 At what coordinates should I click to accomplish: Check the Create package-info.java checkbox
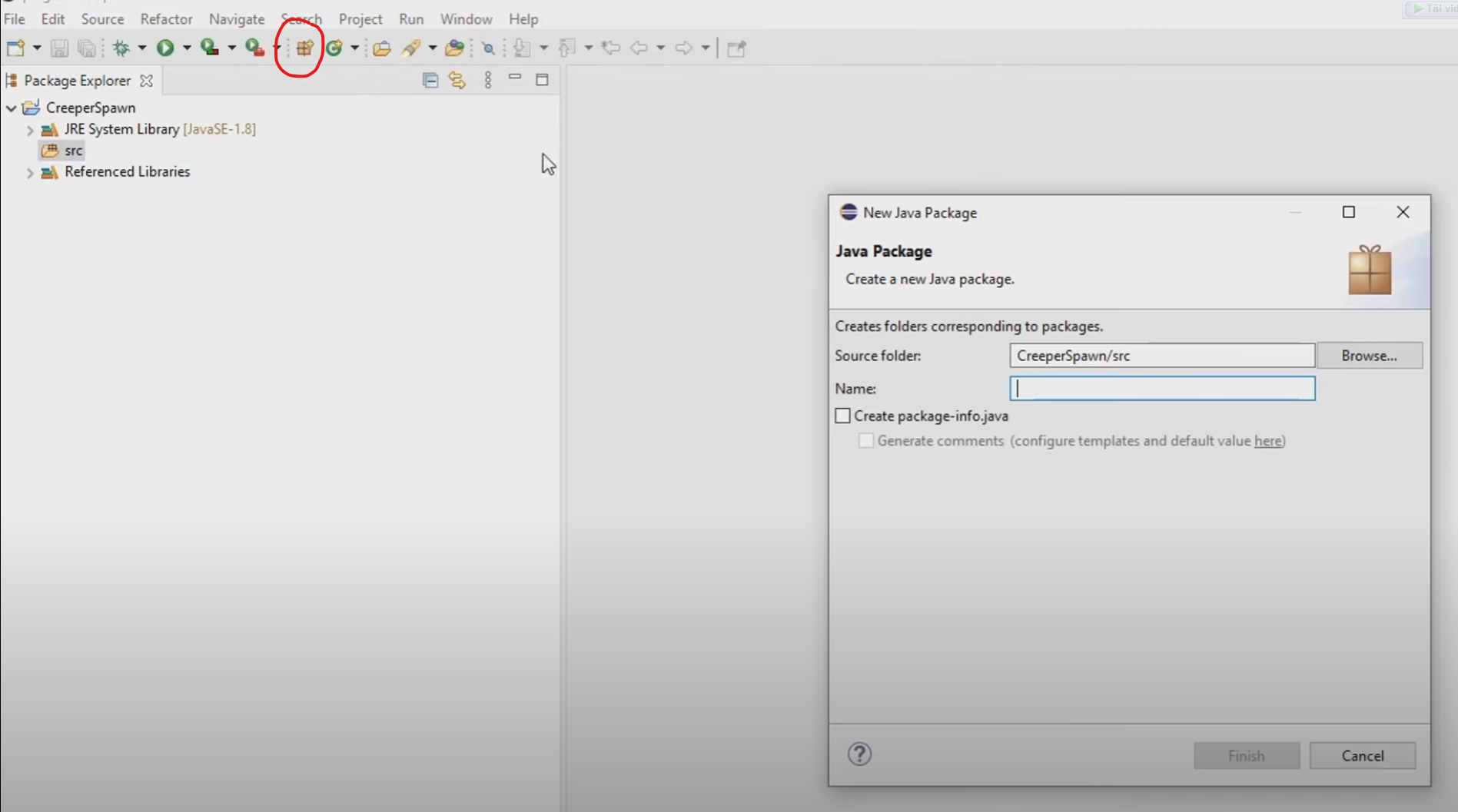pos(843,415)
